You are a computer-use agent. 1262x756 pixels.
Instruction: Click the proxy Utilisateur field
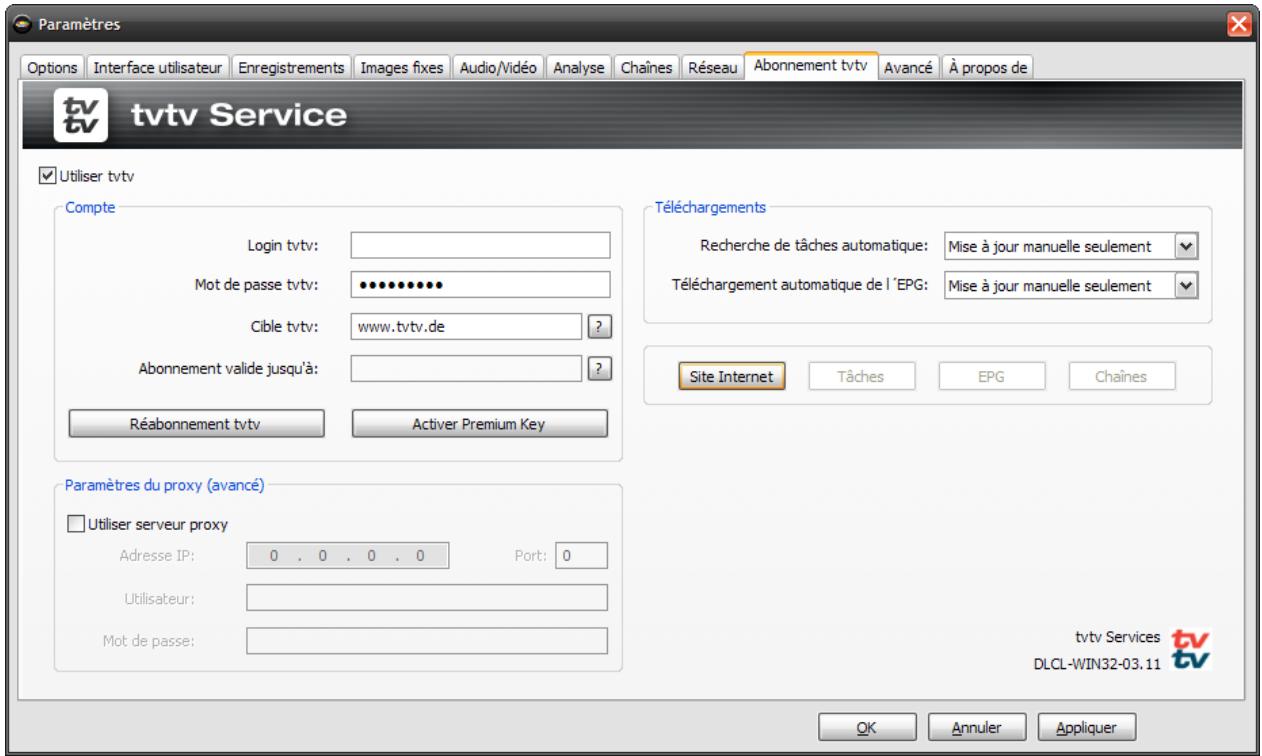tap(427, 598)
